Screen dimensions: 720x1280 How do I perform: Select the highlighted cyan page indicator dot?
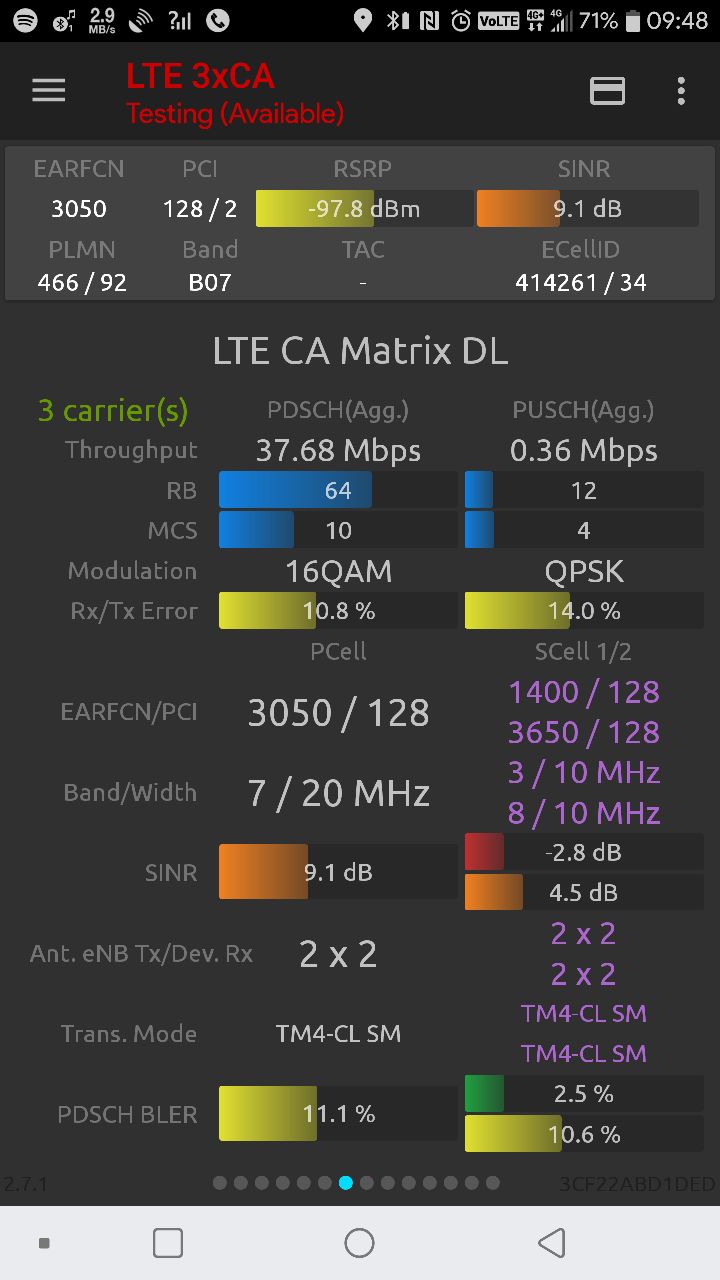tap(346, 1183)
